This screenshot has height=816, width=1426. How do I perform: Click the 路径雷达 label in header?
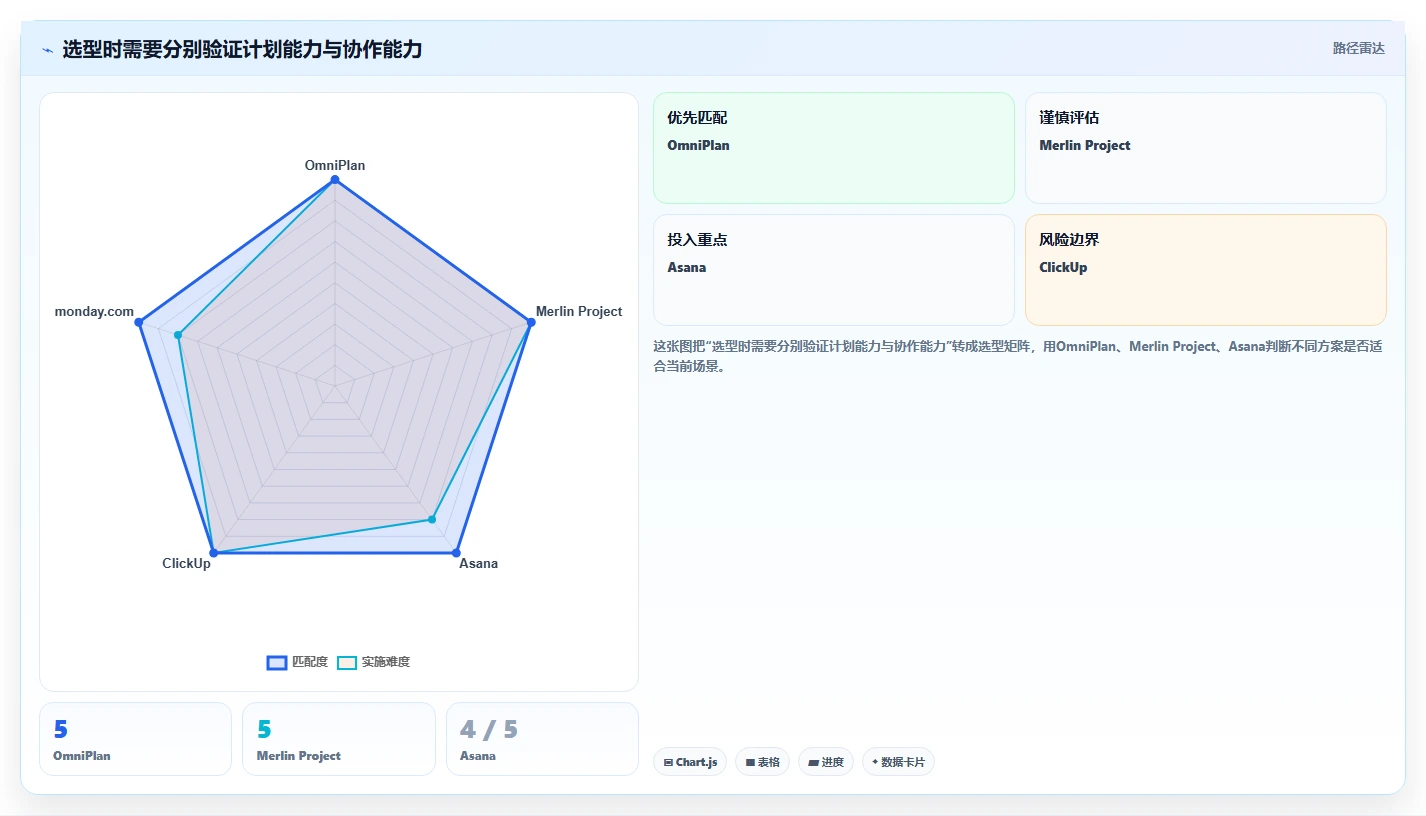(1358, 48)
